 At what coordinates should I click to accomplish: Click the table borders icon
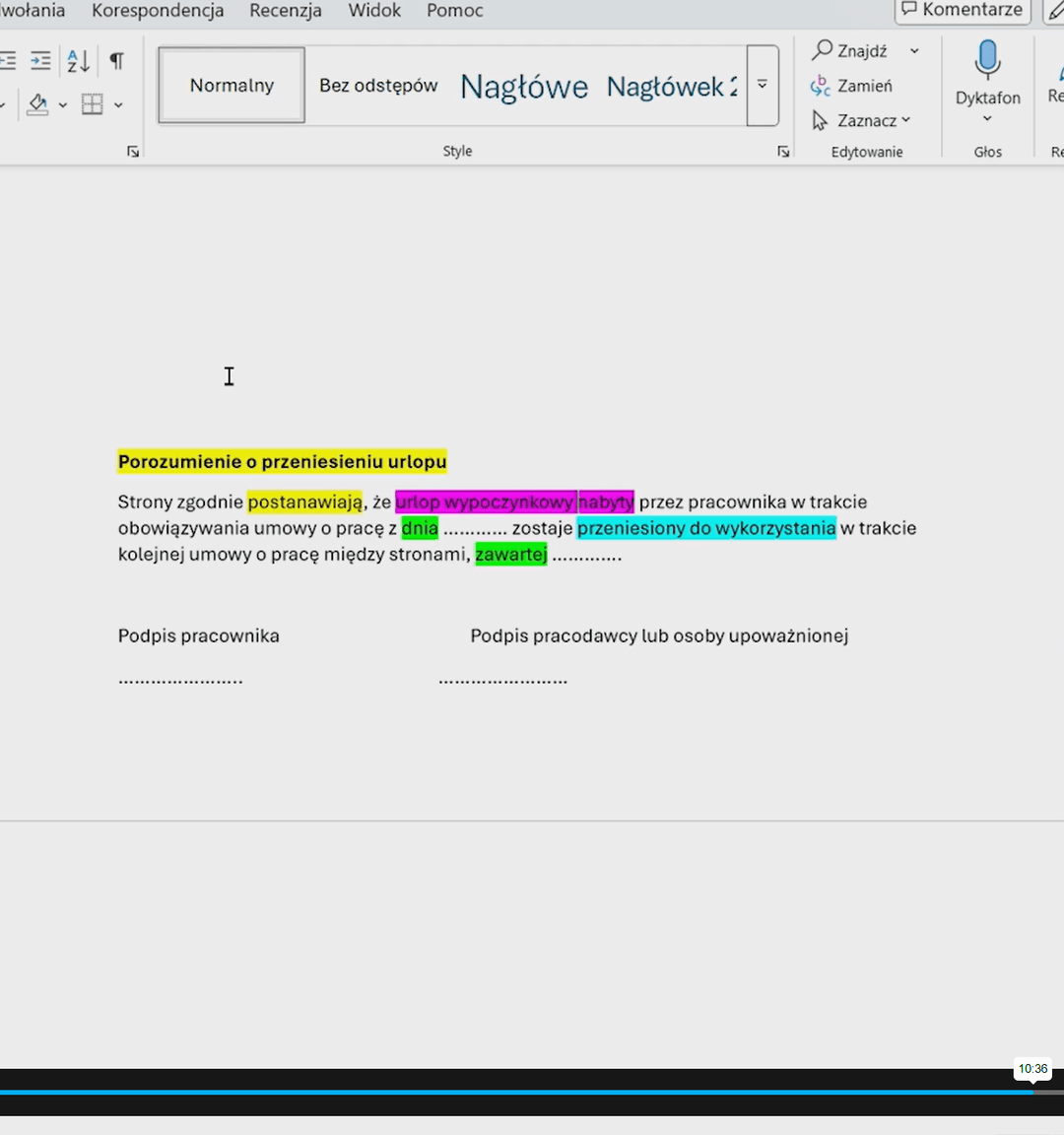(92, 104)
